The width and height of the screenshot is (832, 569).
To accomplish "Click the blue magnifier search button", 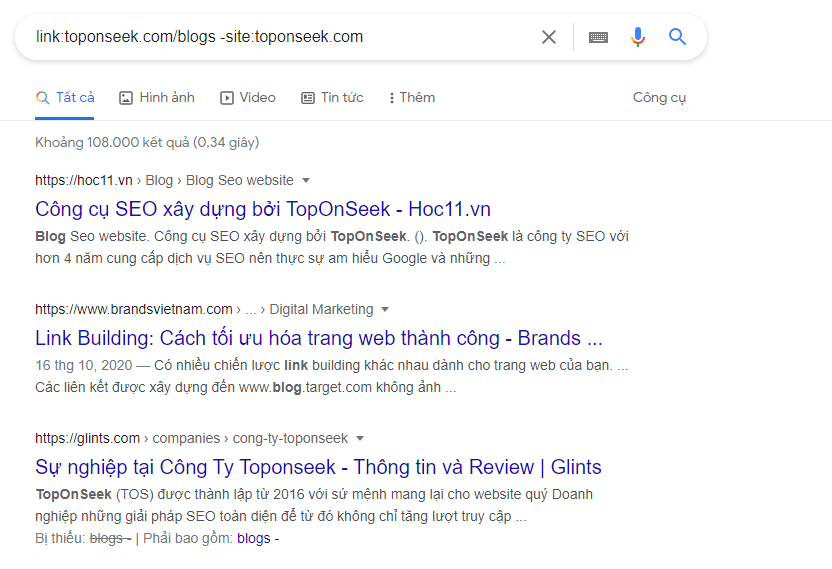I will (x=677, y=37).
